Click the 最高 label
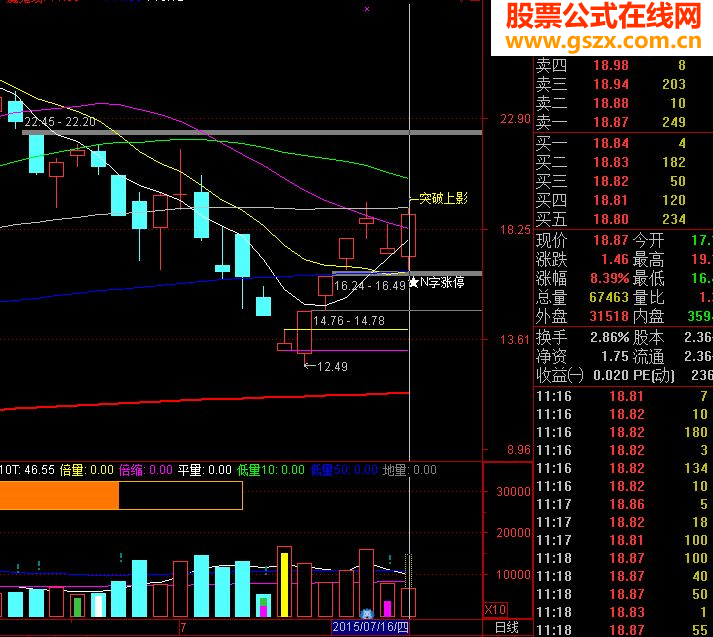713x637 pixels. coord(648,260)
